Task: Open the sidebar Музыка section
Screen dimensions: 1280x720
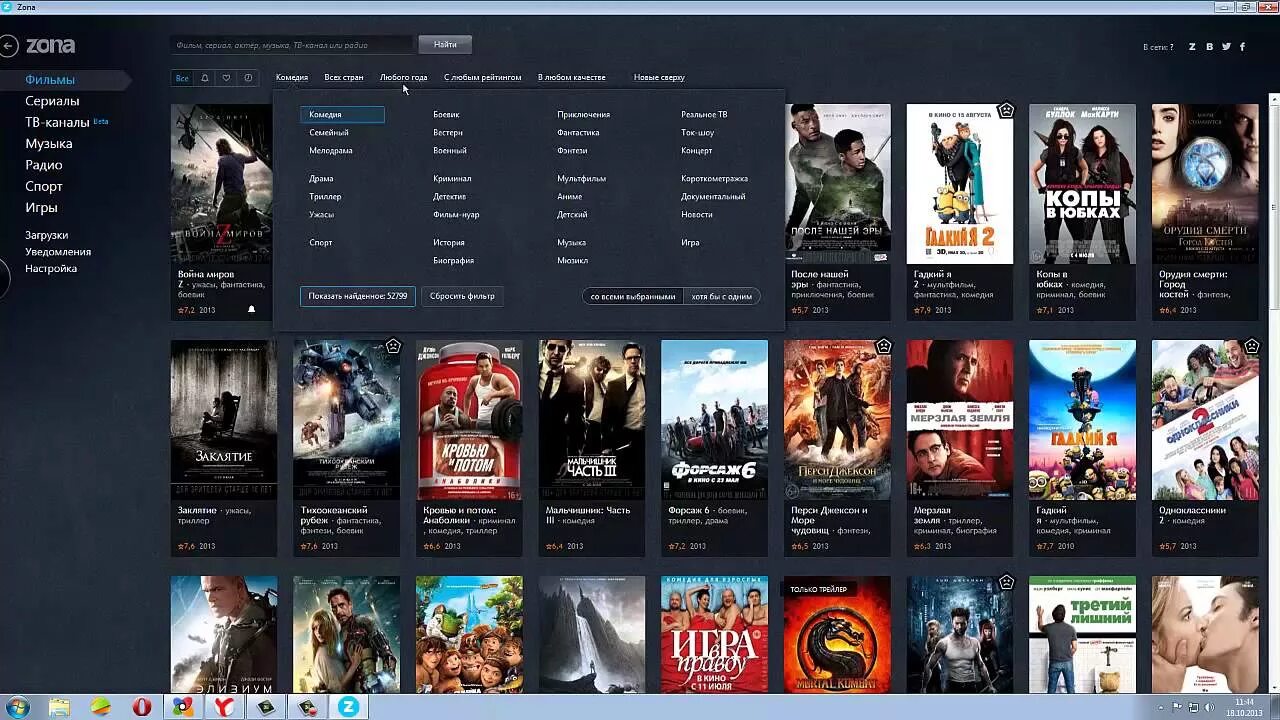Action: tap(48, 144)
